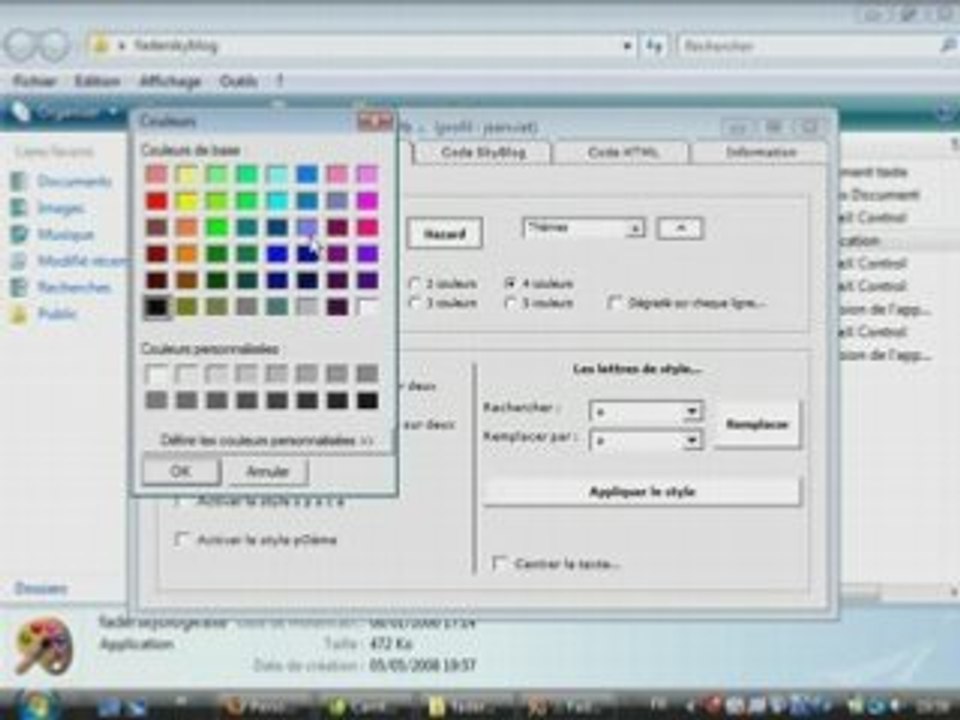
Task: Select the last black custom color slot
Action: pos(367,400)
